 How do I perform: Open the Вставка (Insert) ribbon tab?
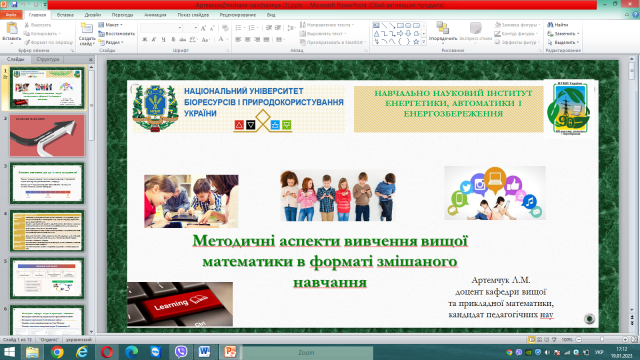[65, 15]
